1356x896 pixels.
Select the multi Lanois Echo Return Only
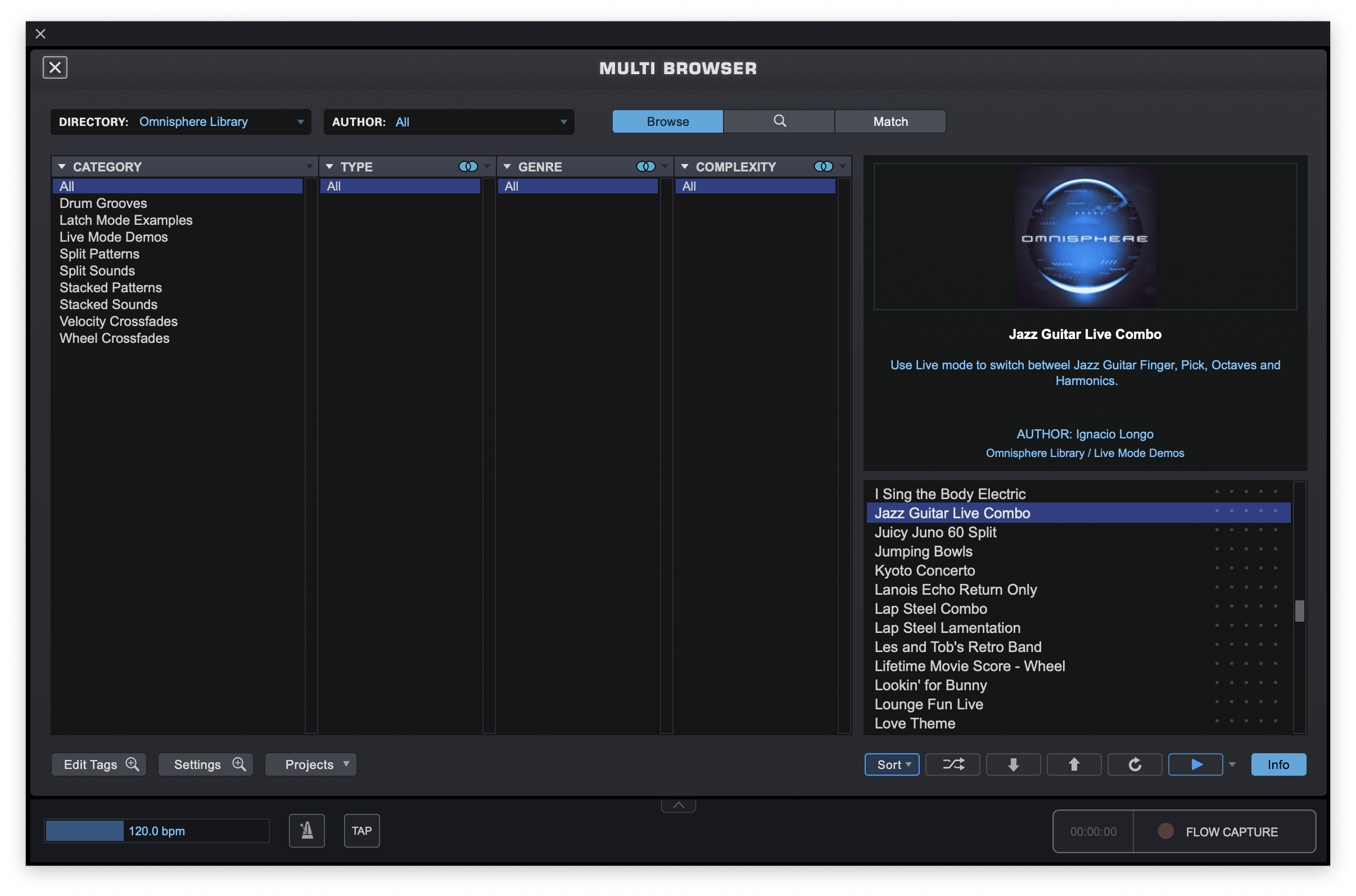[x=1078, y=589]
